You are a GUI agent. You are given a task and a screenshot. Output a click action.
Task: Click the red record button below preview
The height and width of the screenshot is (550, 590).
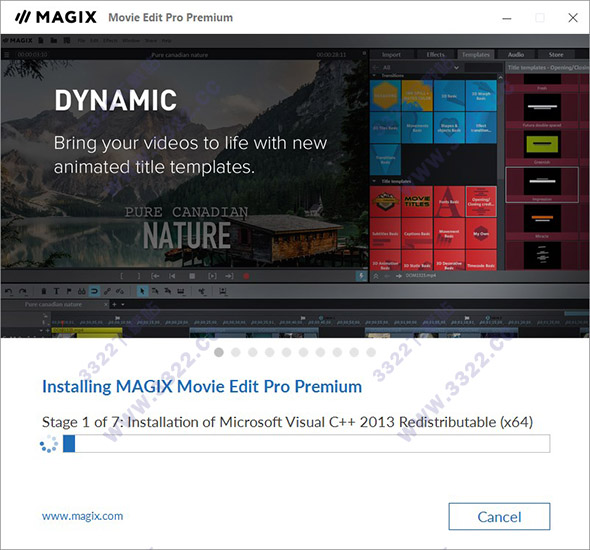click(x=246, y=276)
